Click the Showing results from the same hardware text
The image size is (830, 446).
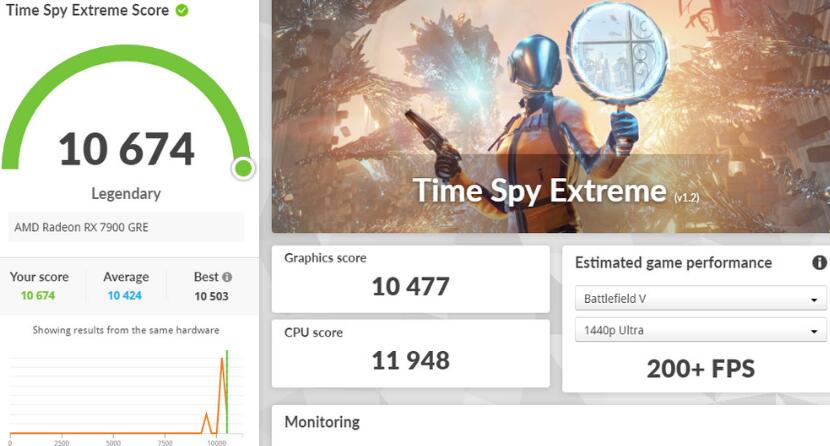tap(126, 330)
